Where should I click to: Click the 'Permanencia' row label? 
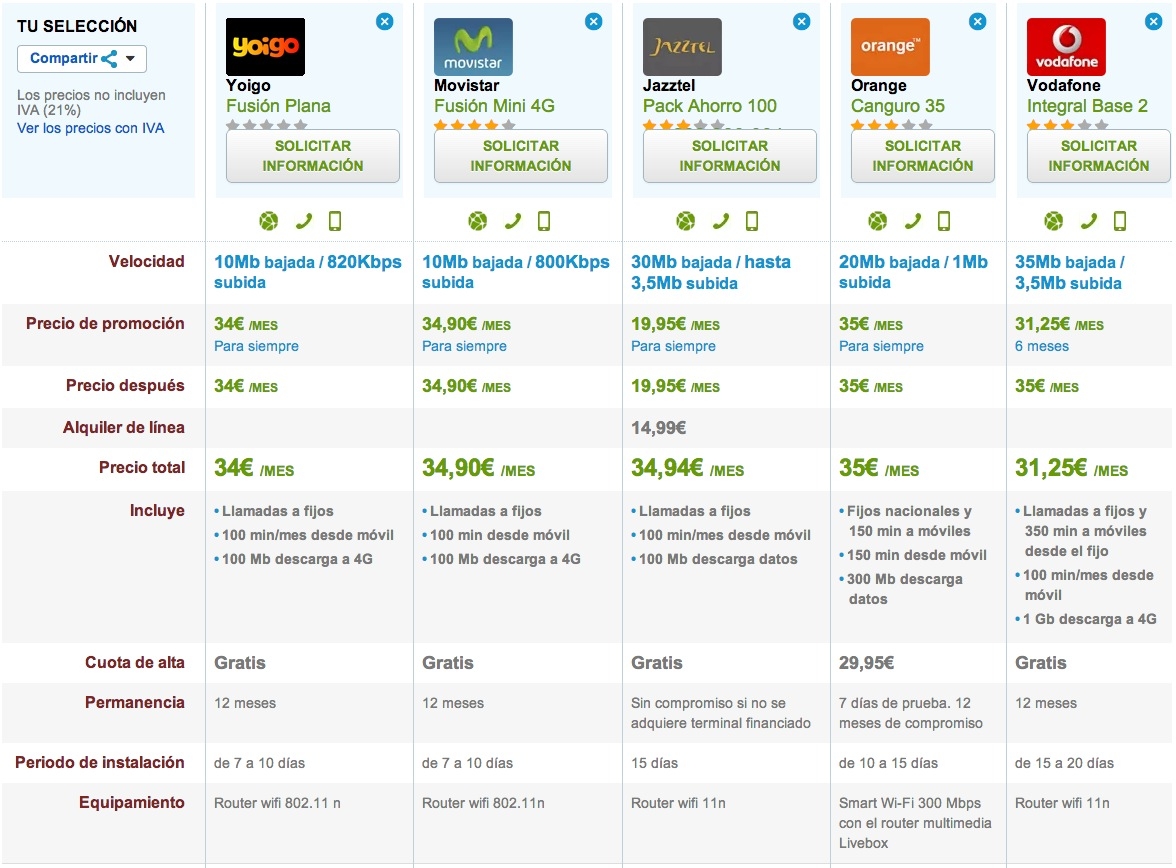click(x=134, y=703)
